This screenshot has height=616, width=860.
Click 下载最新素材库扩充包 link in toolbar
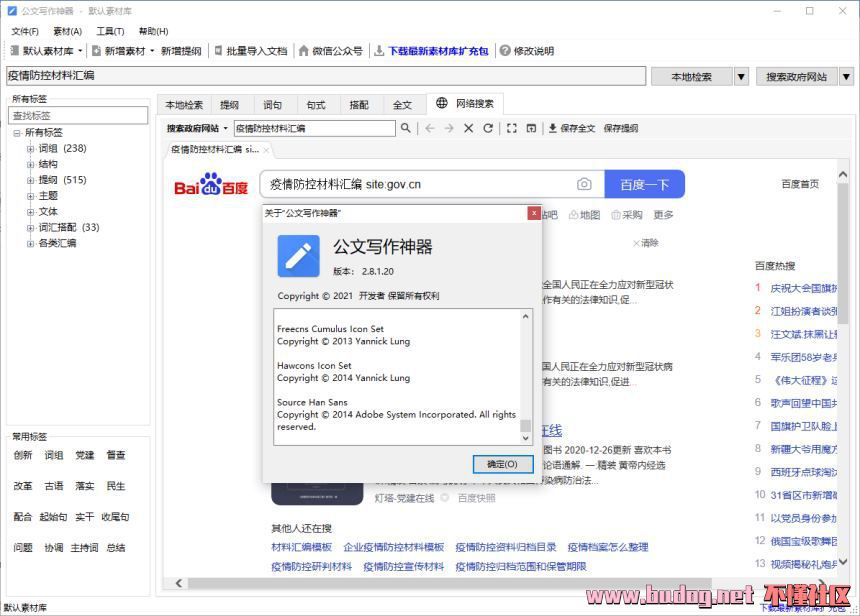click(438, 51)
